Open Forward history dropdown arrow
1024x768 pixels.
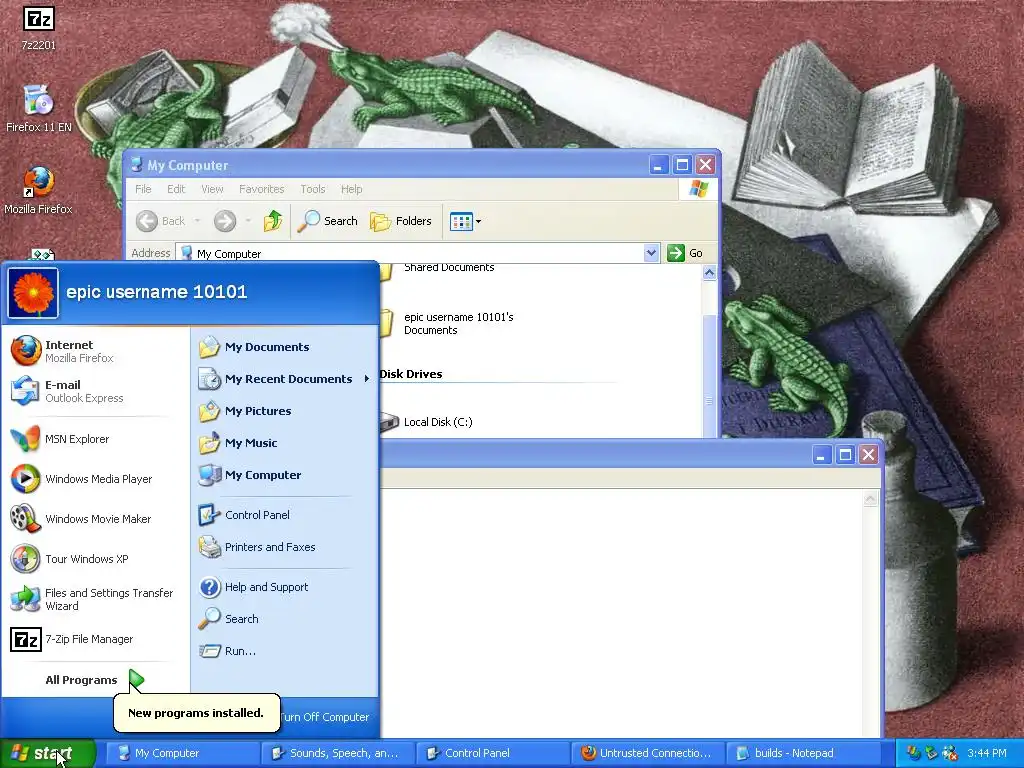(248, 221)
